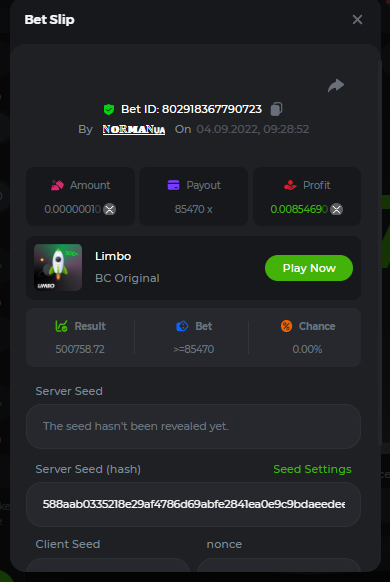Viewport: 390px width, 582px height.
Task: Click the green verified shield icon
Action: (109, 109)
